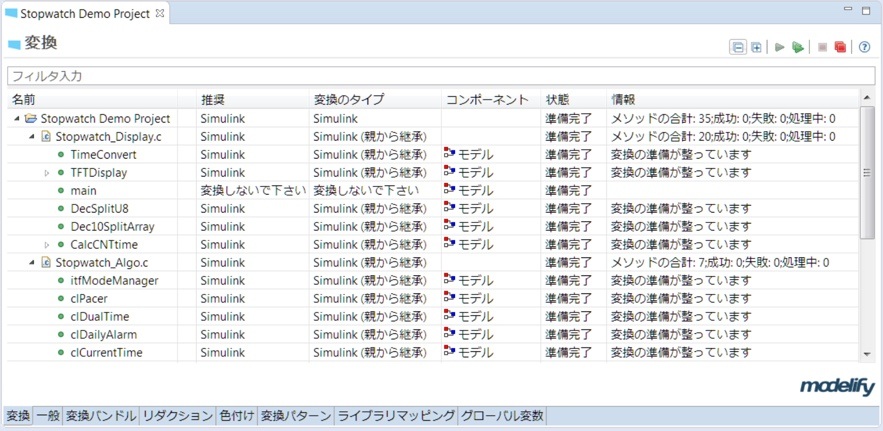
Task: Click the model component icon in main row
Action: tap(449, 190)
